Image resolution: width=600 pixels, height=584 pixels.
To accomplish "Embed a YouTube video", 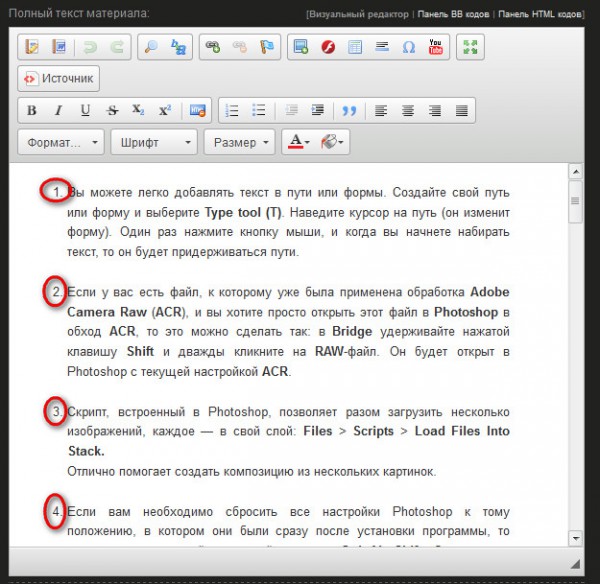I will point(435,47).
